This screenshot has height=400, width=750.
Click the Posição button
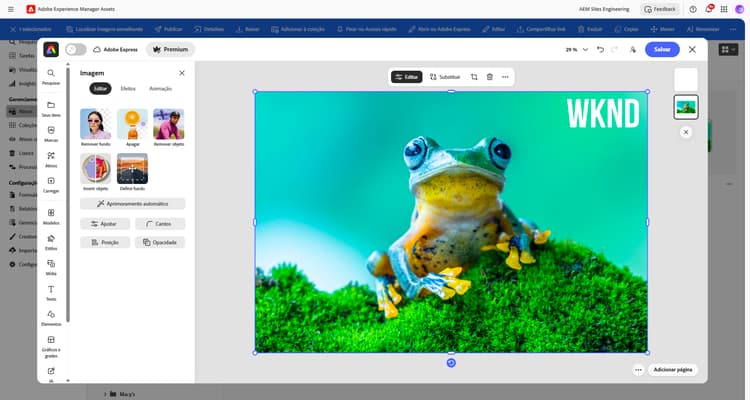pyautogui.click(x=105, y=243)
